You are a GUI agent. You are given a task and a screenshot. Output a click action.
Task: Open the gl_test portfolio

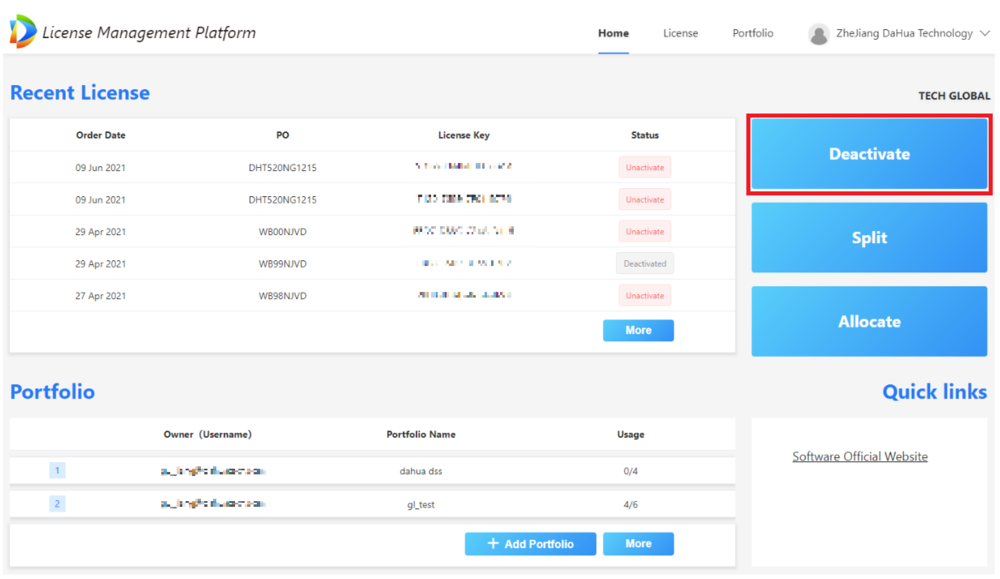(420, 504)
